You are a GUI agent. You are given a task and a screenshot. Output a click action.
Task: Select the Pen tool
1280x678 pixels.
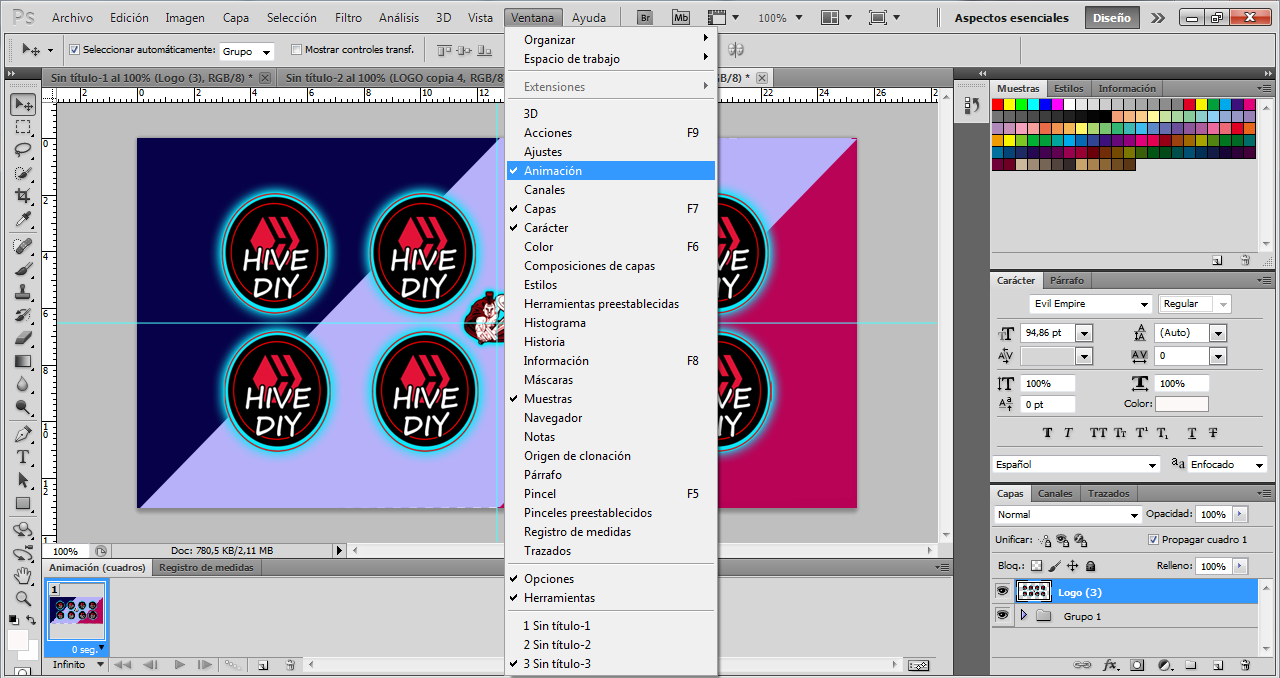coord(23,434)
